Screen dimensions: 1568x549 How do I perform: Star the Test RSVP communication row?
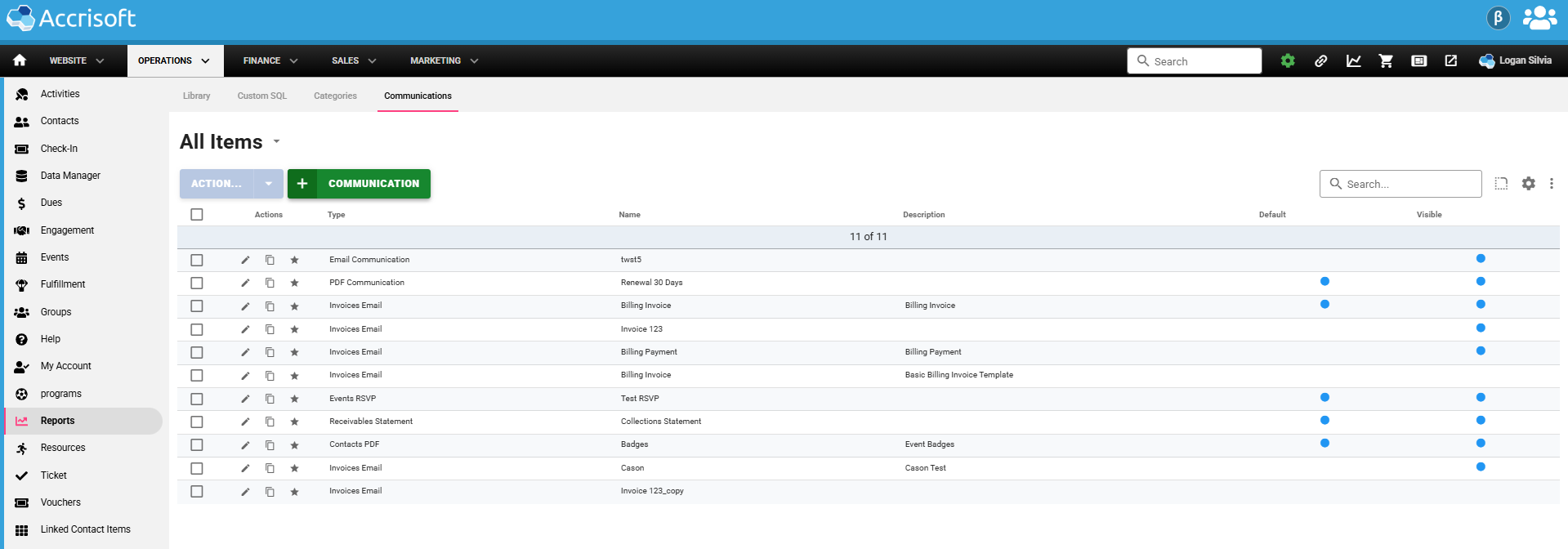[294, 399]
